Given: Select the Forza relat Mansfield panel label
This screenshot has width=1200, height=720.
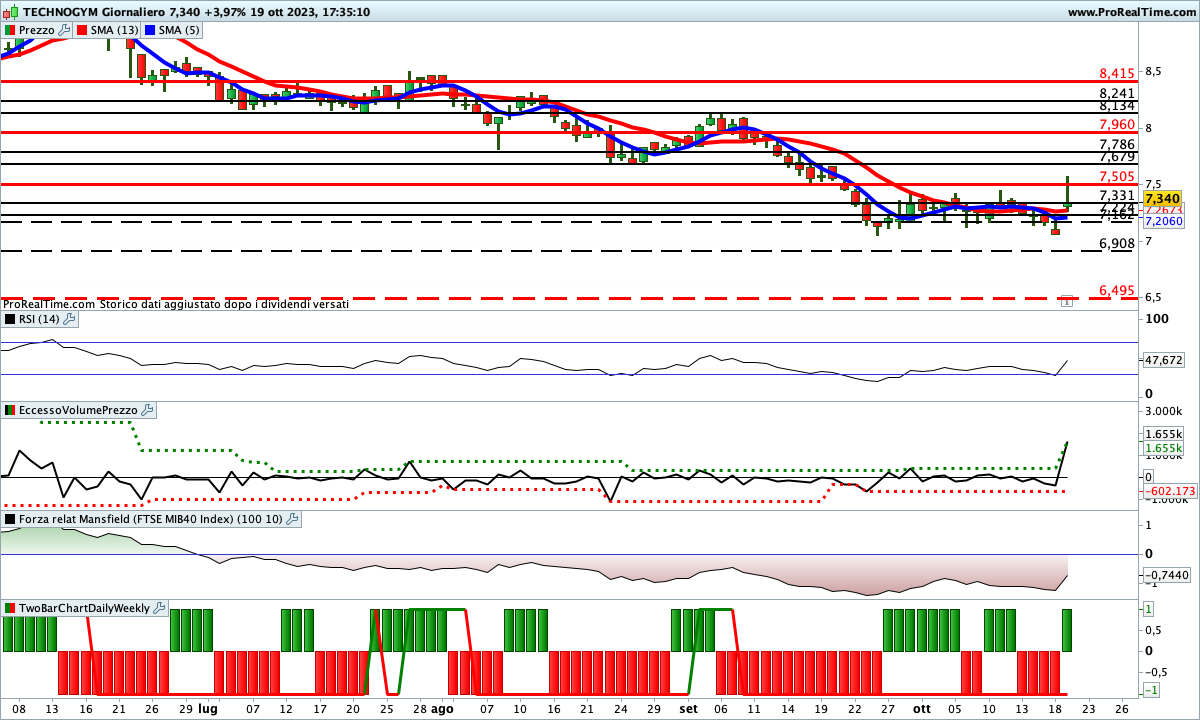Looking at the screenshot, I should pyautogui.click(x=151, y=519).
